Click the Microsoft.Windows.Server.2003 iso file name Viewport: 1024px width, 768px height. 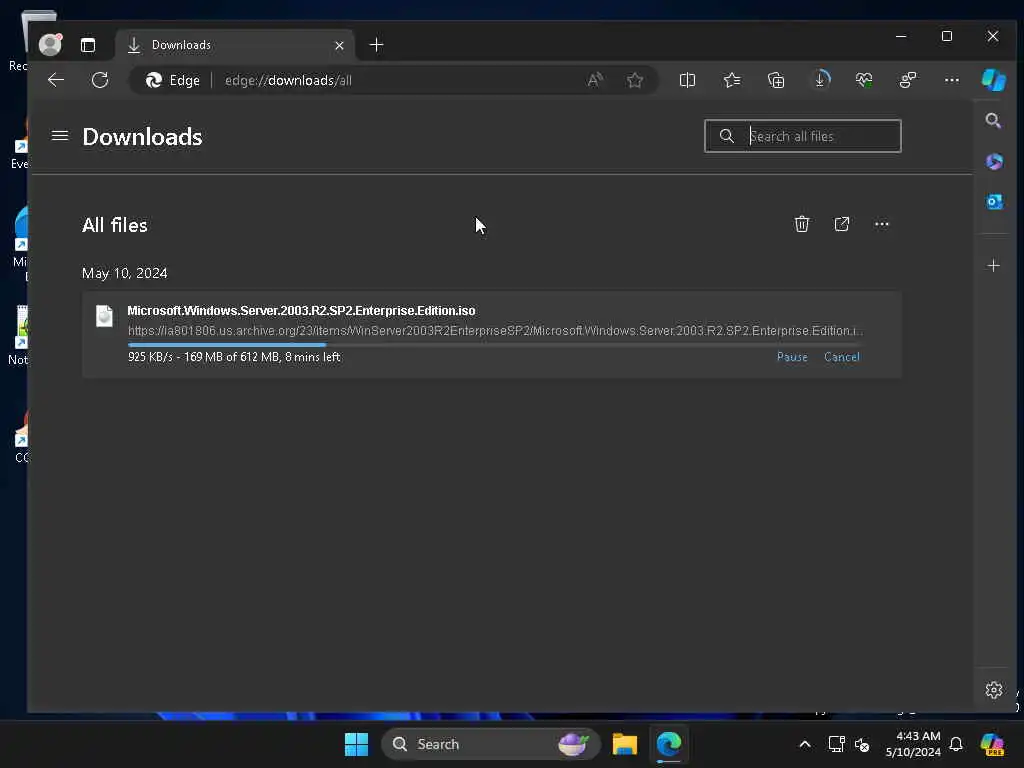(x=301, y=311)
